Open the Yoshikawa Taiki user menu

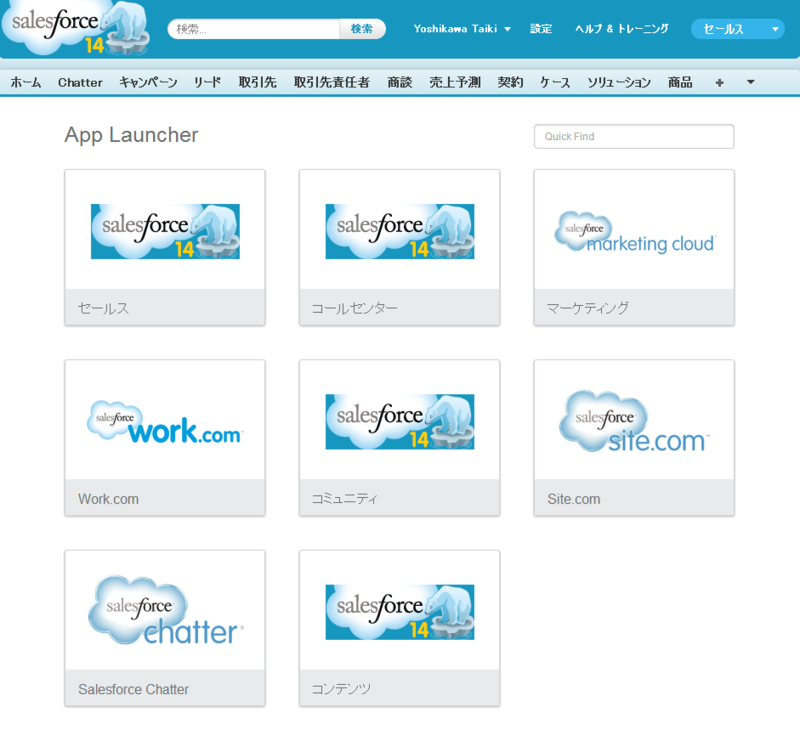(462, 29)
